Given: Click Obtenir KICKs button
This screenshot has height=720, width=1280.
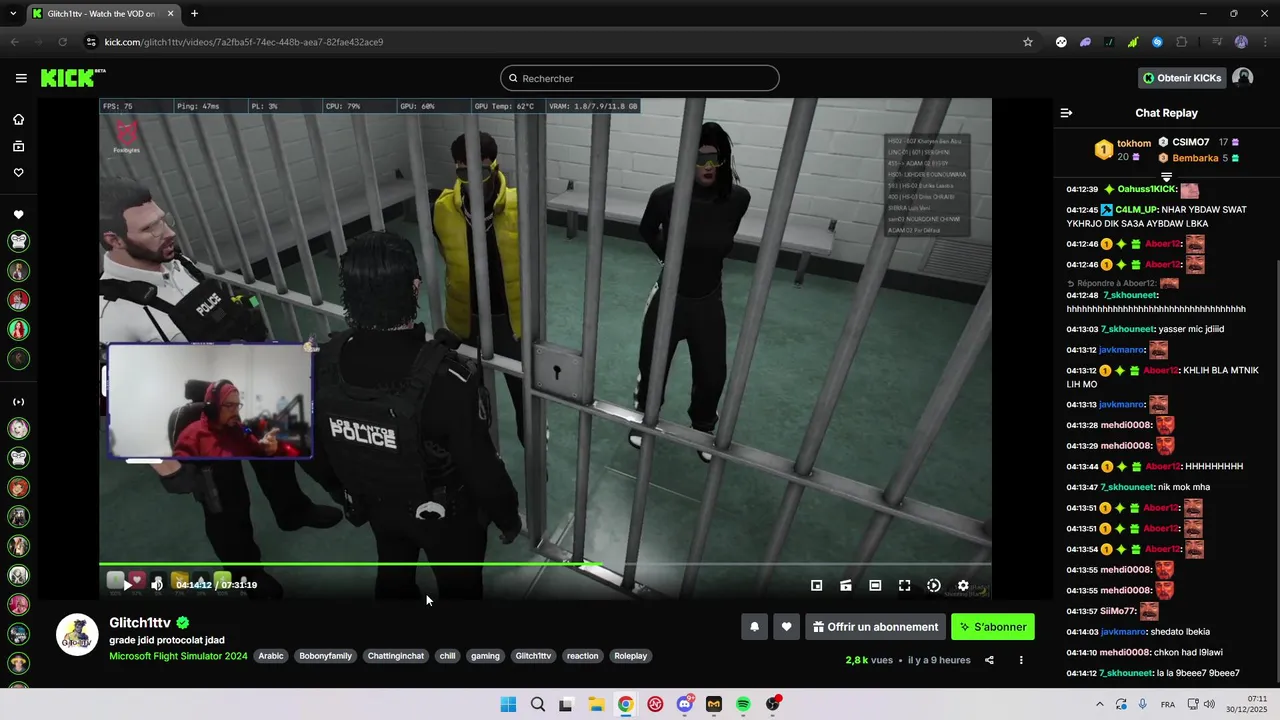Looking at the screenshot, I should 1182,78.
